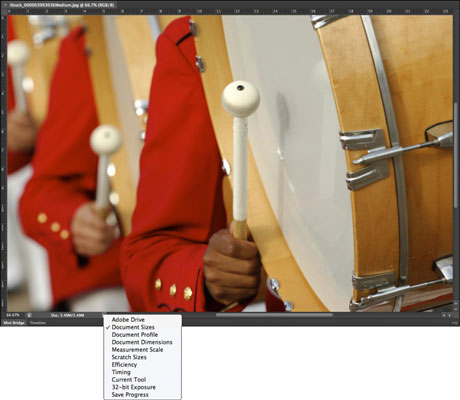This screenshot has width=460, height=400.
Task: Open status bar popup arrow next to Doc sizes
Action: tap(104, 314)
